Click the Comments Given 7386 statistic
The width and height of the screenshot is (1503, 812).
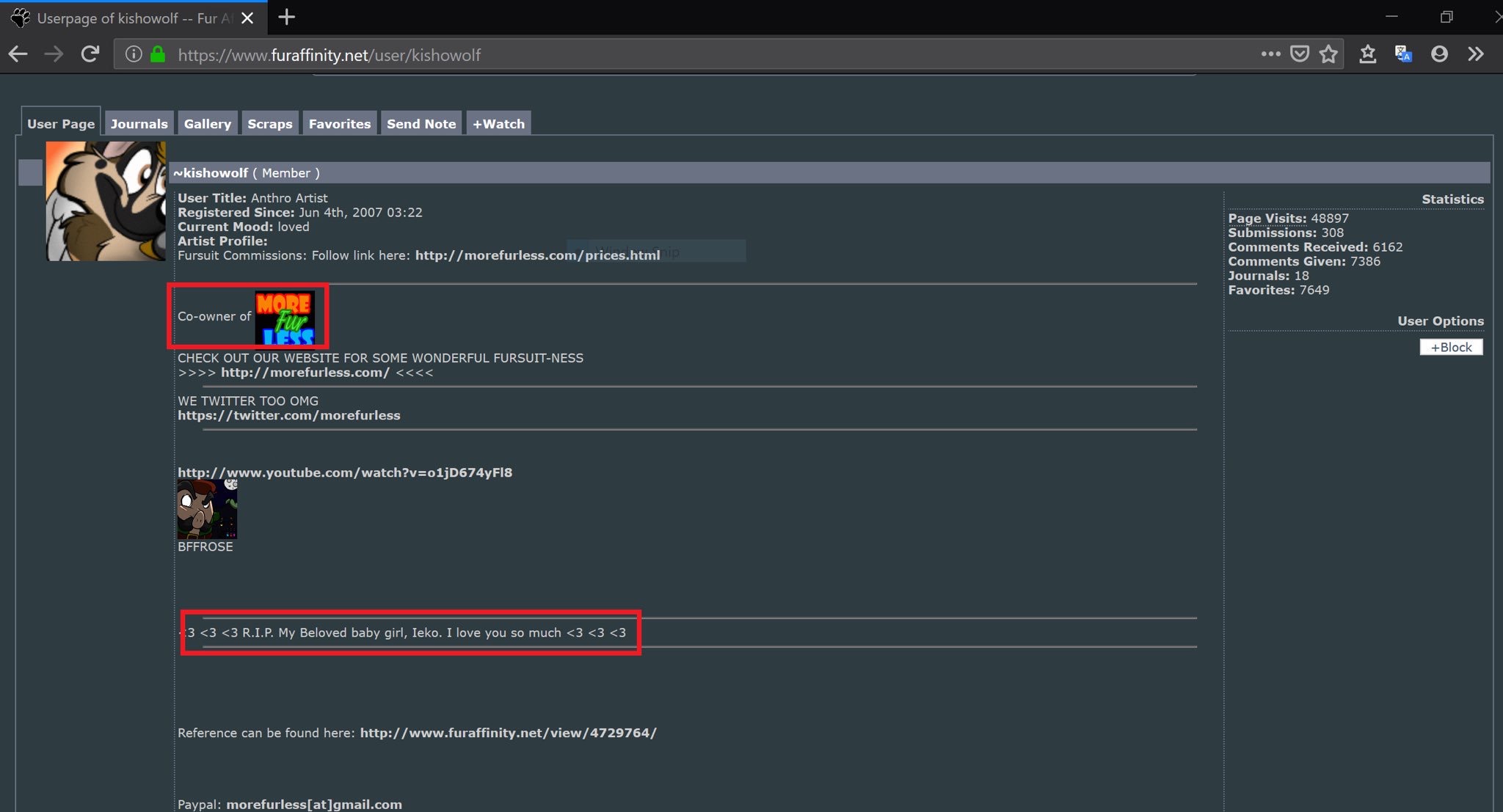coord(1304,261)
